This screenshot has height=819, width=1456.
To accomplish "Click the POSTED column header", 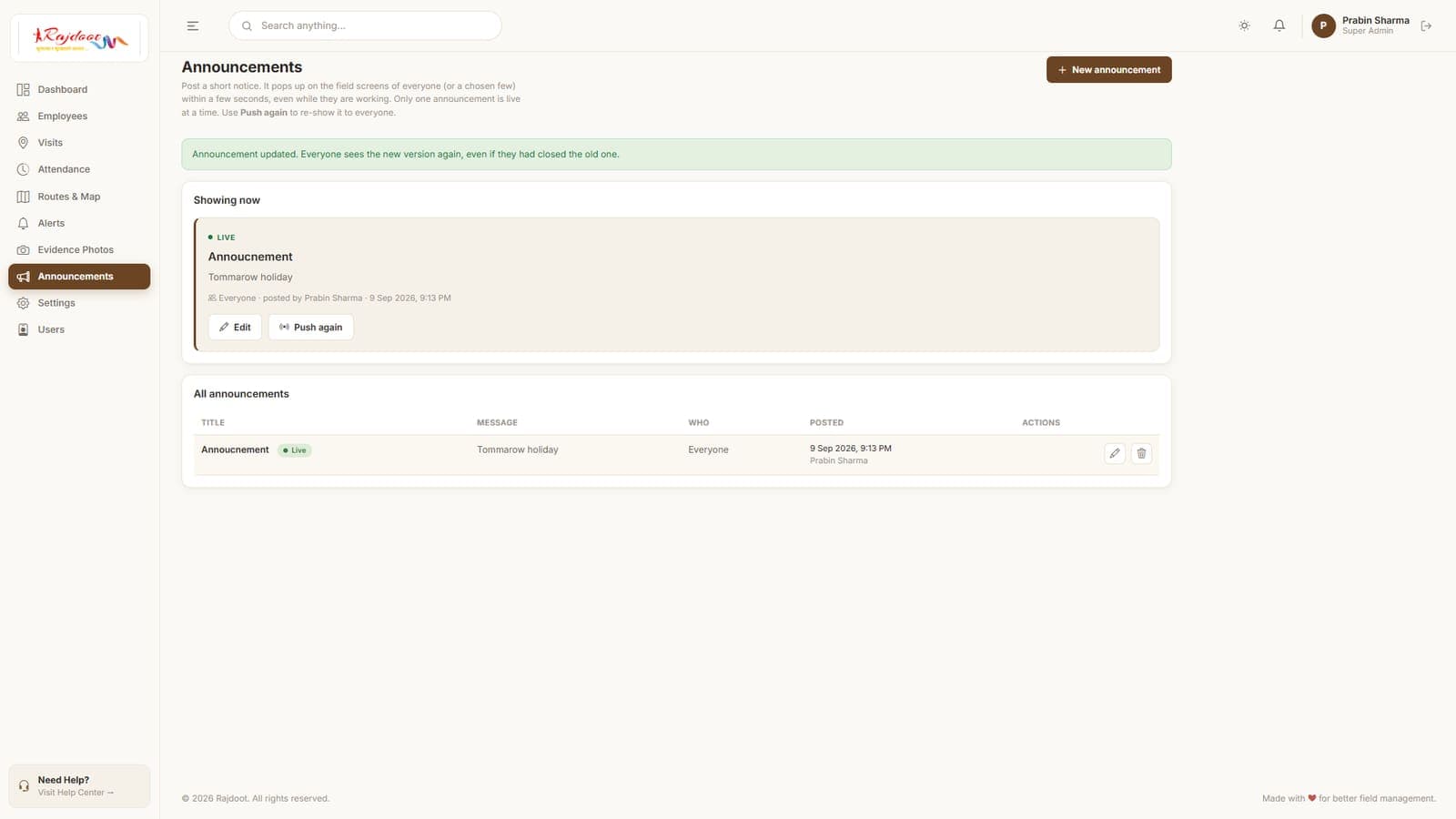I will click(826, 422).
